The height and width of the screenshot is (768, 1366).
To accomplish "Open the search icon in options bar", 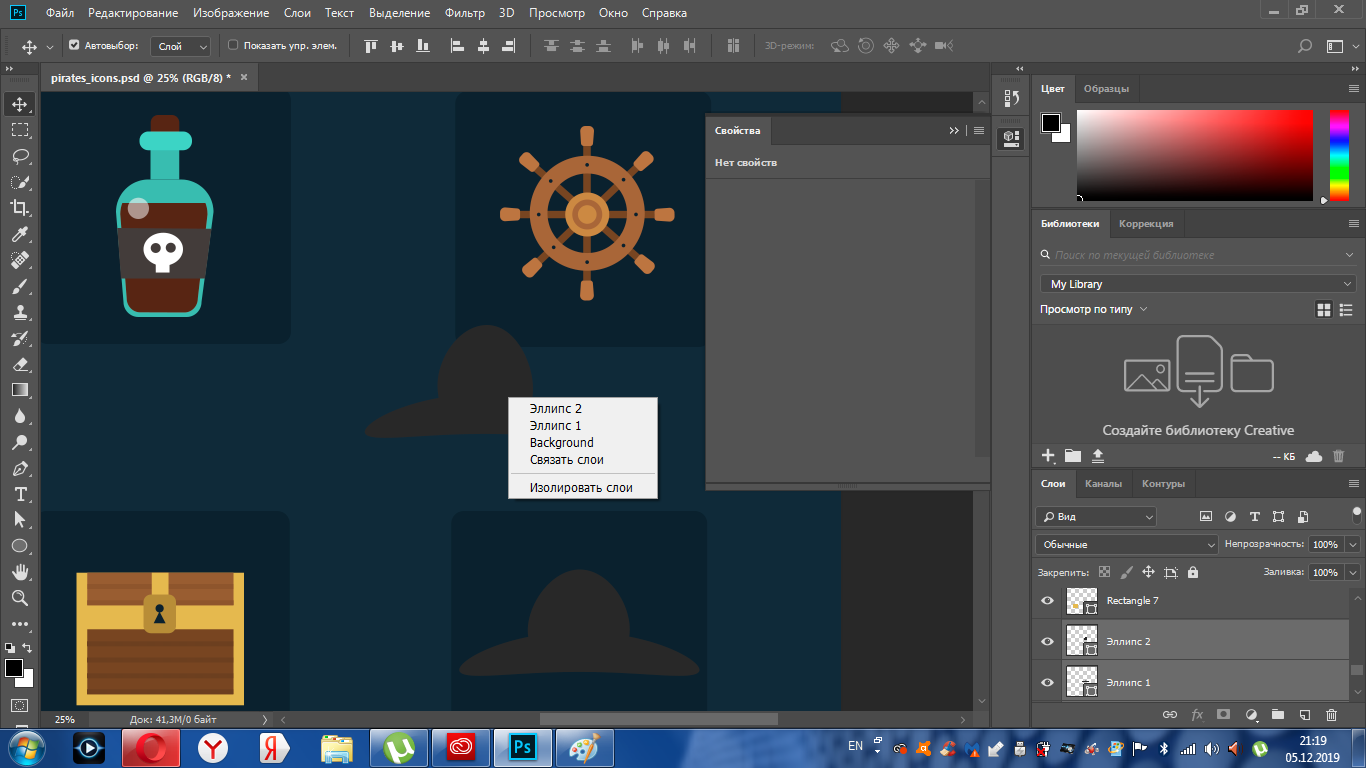I will (1304, 46).
